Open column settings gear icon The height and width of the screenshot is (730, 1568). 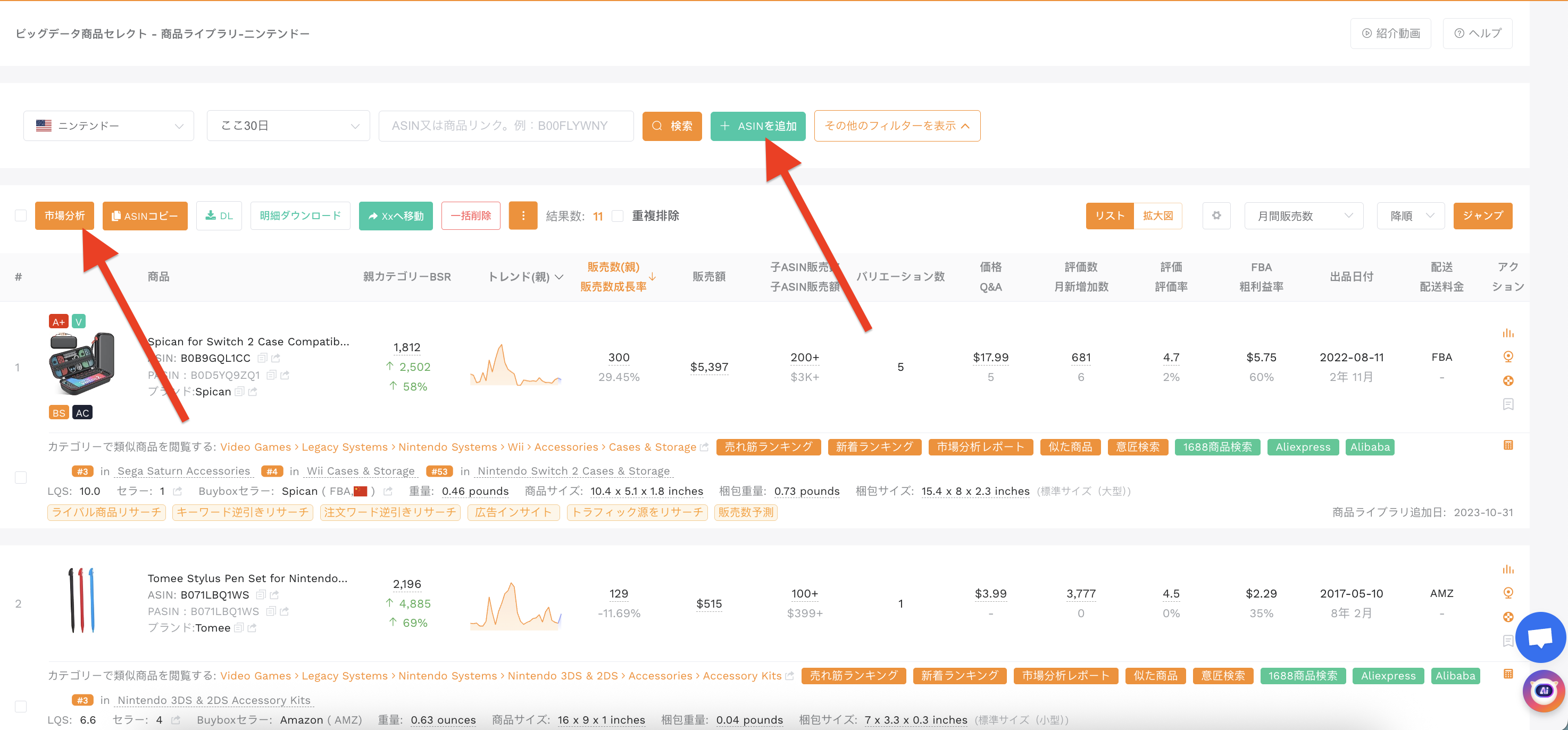(x=1216, y=215)
